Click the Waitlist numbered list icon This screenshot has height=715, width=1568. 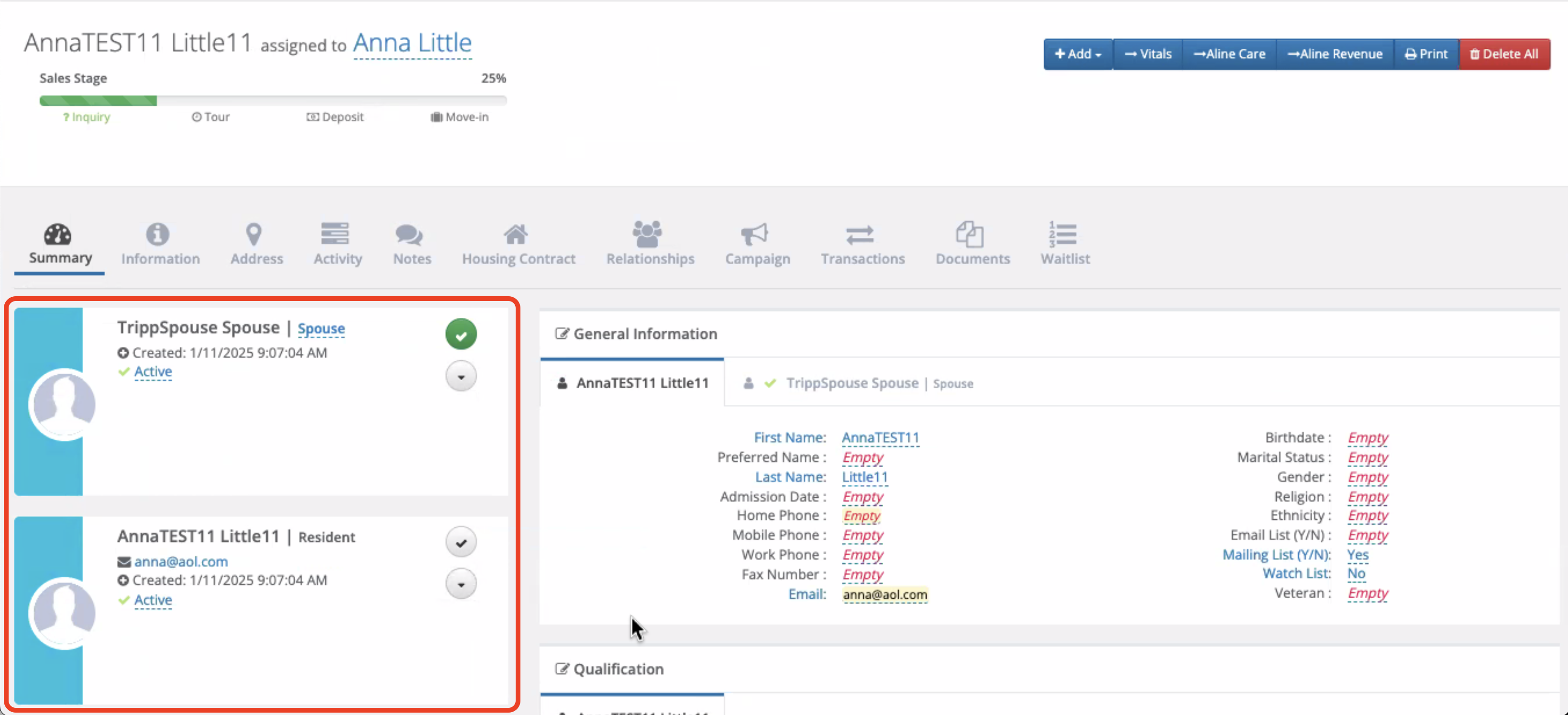[1063, 234]
